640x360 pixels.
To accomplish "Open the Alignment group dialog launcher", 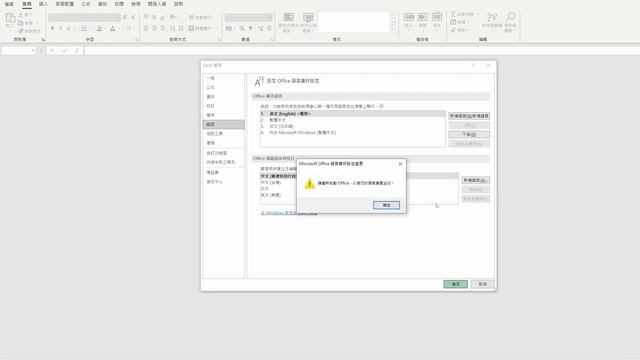I will pyautogui.click(x=220, y=40).
